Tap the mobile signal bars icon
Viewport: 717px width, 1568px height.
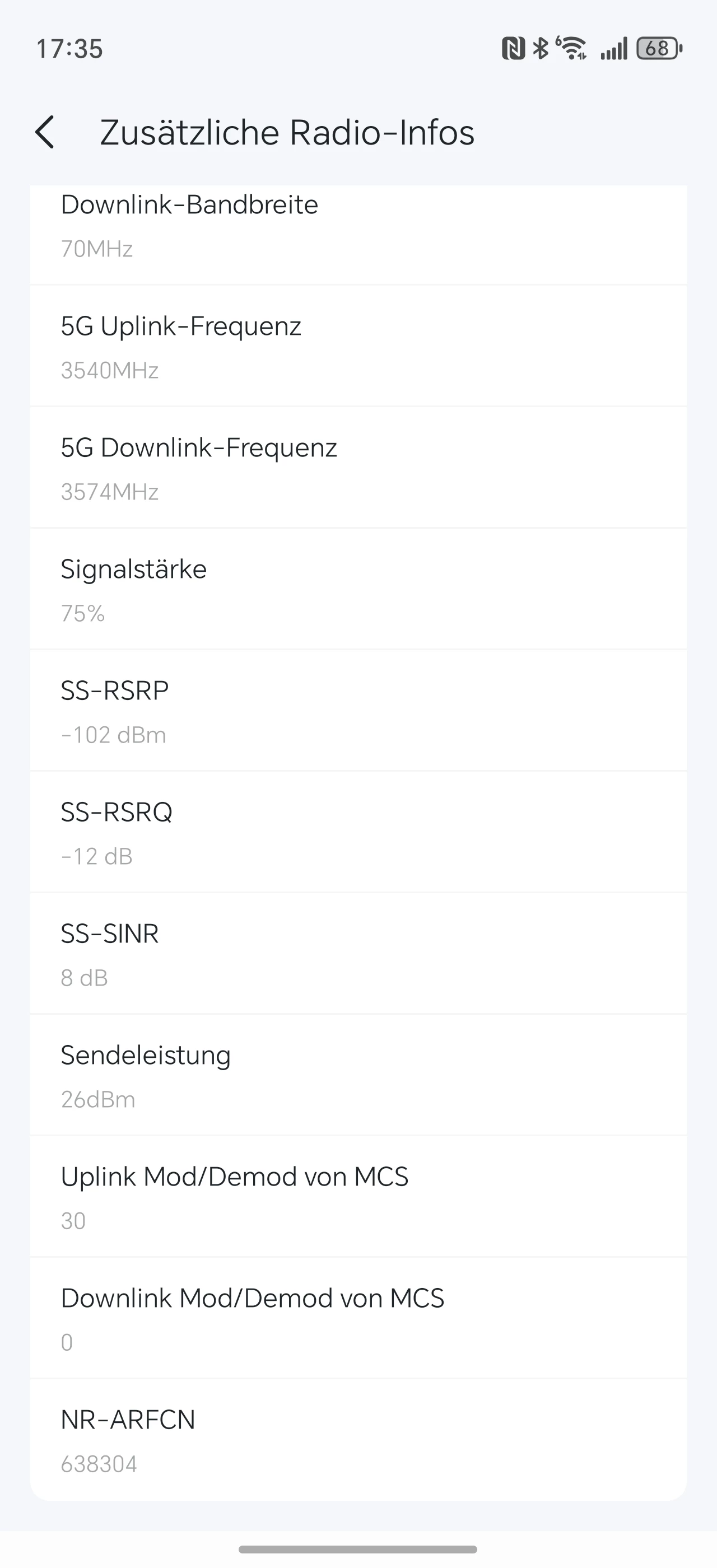[x=613, y=49]
